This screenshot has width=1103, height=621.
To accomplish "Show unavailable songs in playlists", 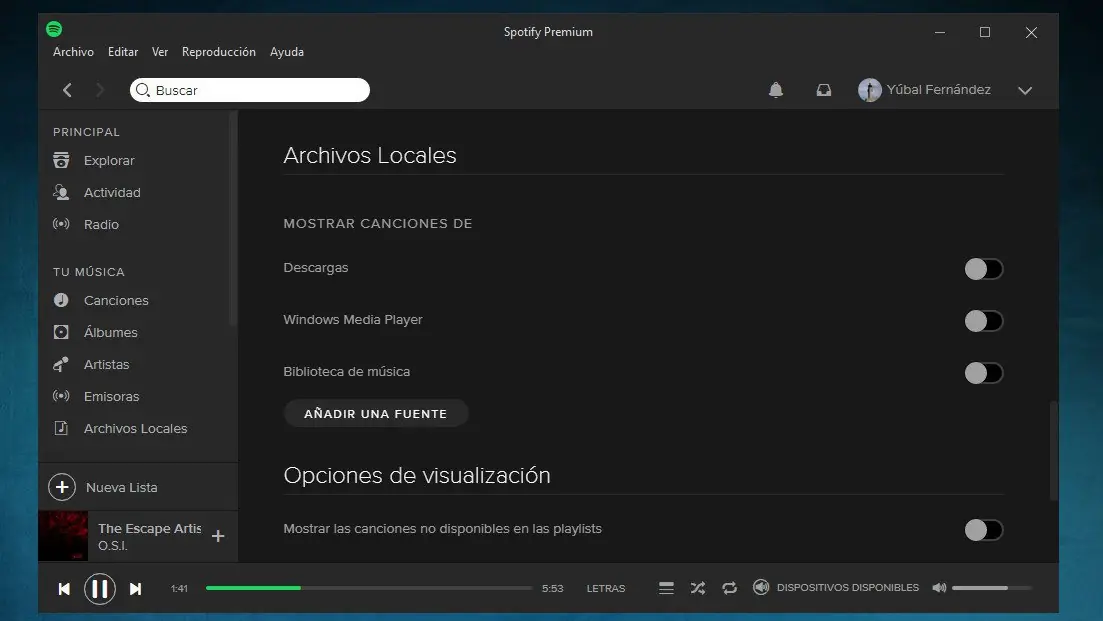I will 983,529.
